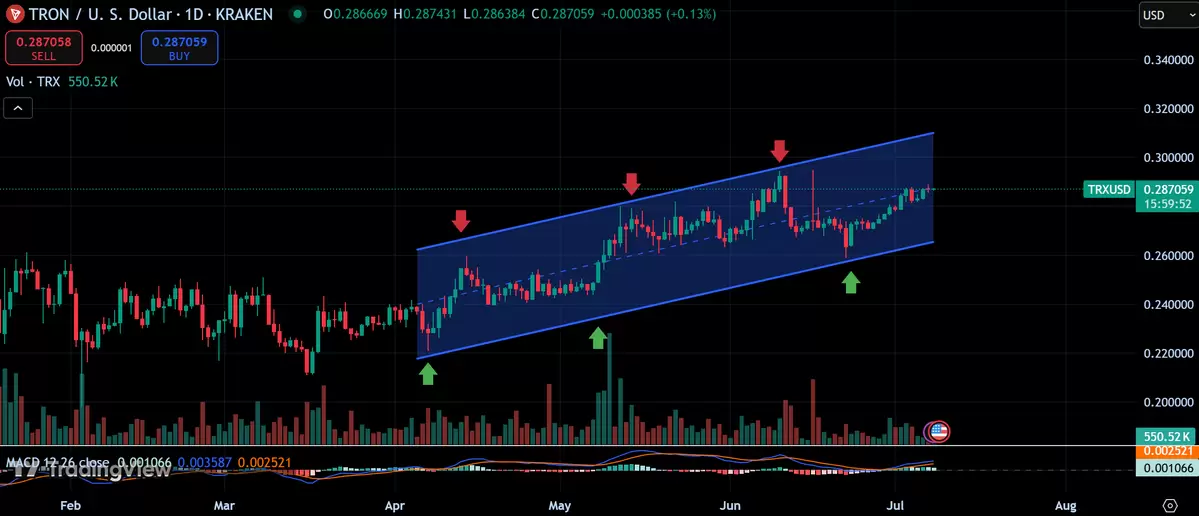Open chart settings gear icon at axis corner
This screenshot has height=516, width=1199.
click(x=1170, y=505)
